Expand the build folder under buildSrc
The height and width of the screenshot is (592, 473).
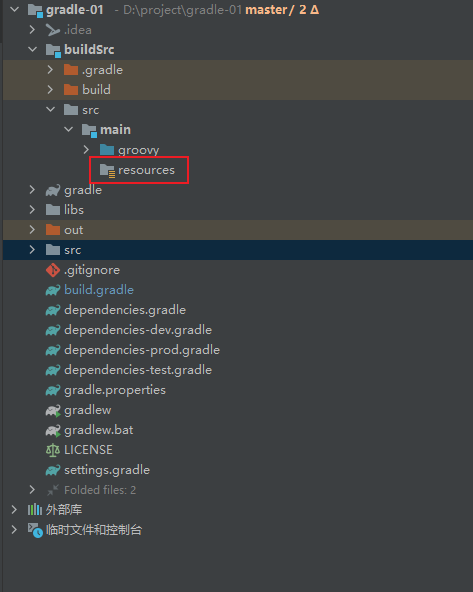(50, 89)
